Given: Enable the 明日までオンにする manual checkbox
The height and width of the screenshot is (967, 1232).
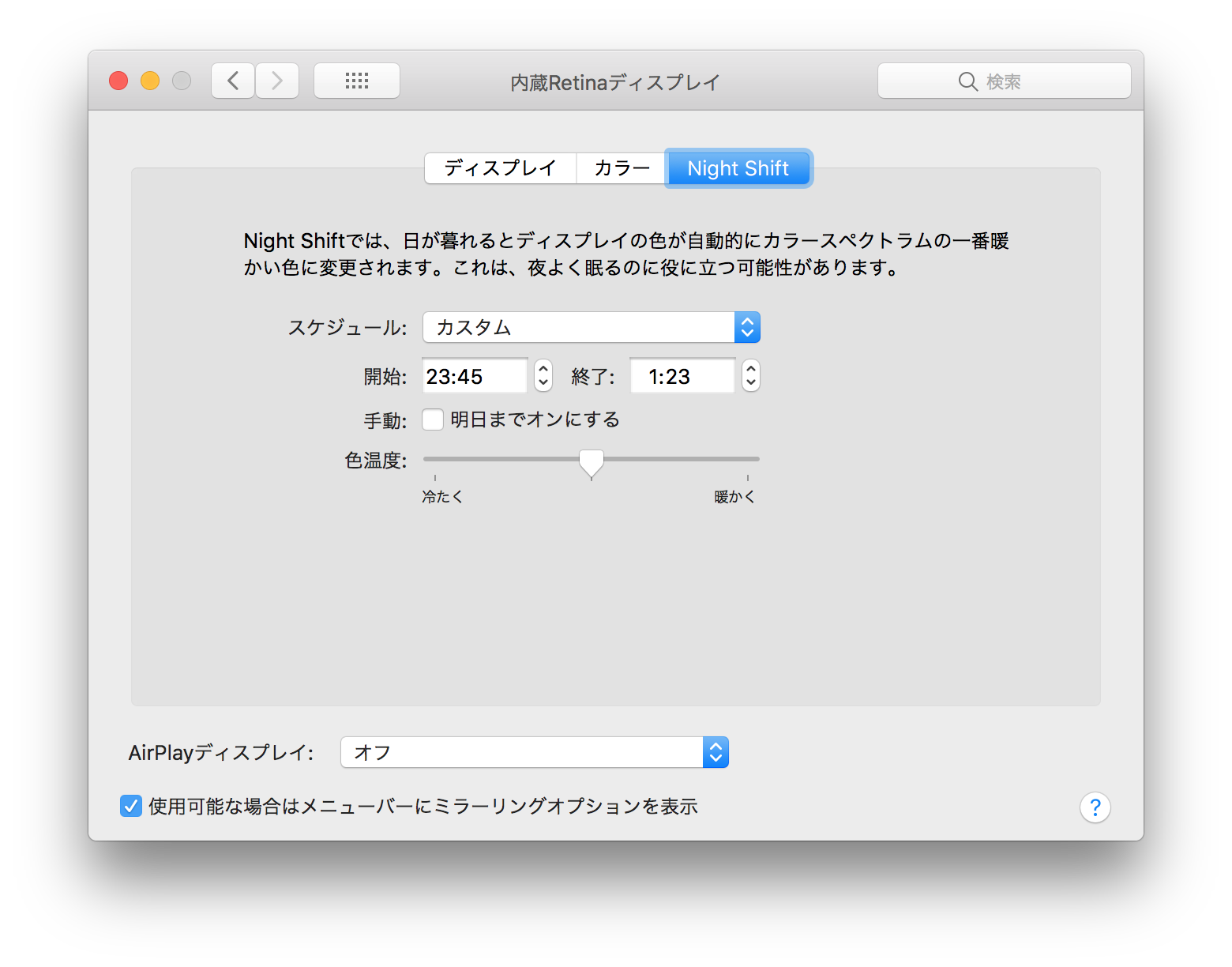Looking at the screenshot, I should 433,420.
